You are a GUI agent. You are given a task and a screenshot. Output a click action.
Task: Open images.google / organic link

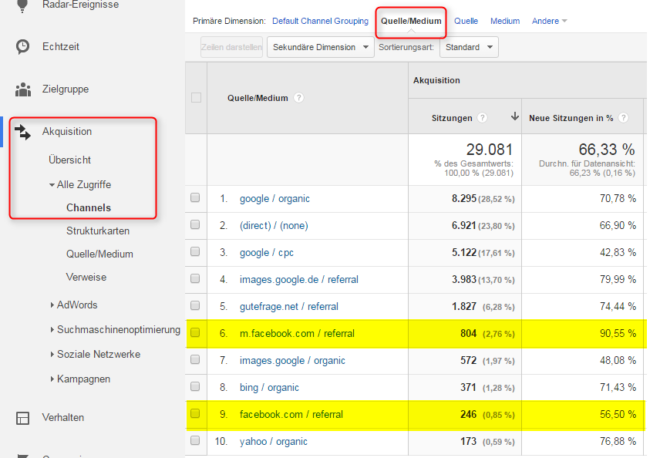click(x=292, y=360)
